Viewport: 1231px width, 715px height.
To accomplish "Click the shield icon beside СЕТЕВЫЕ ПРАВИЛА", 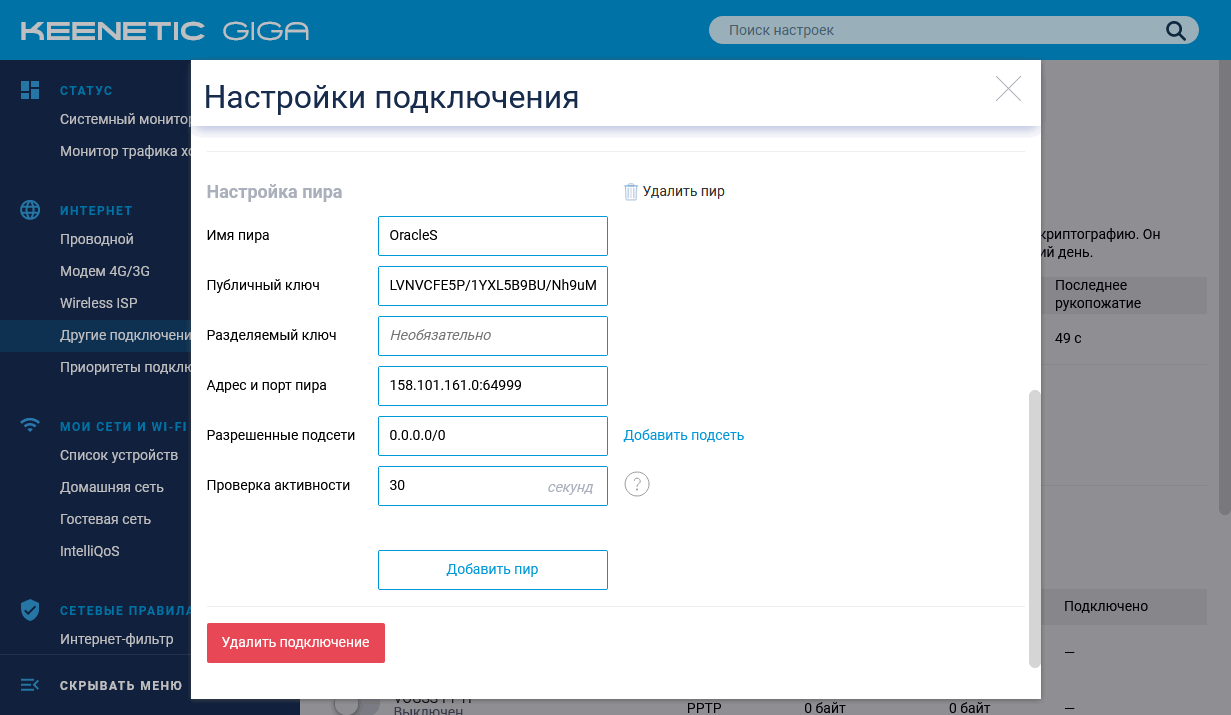I will [x=30, y=608].
